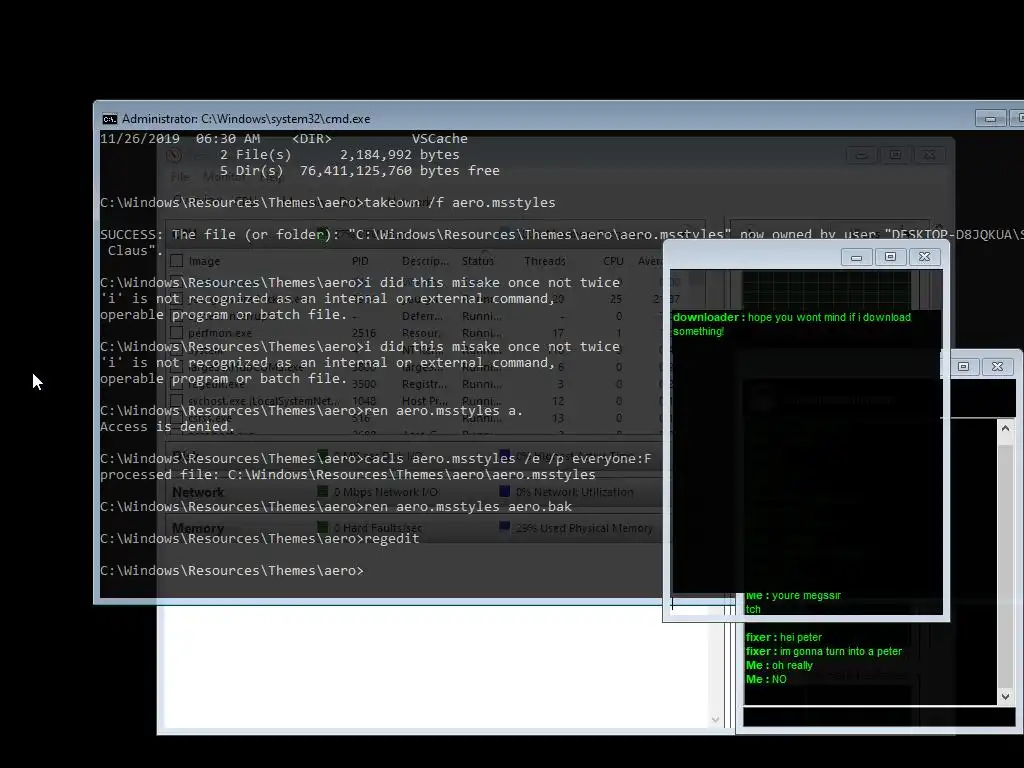Check the perfmon.exe process checkbox
The image size is (1024, 768).
tap(176, 332)
